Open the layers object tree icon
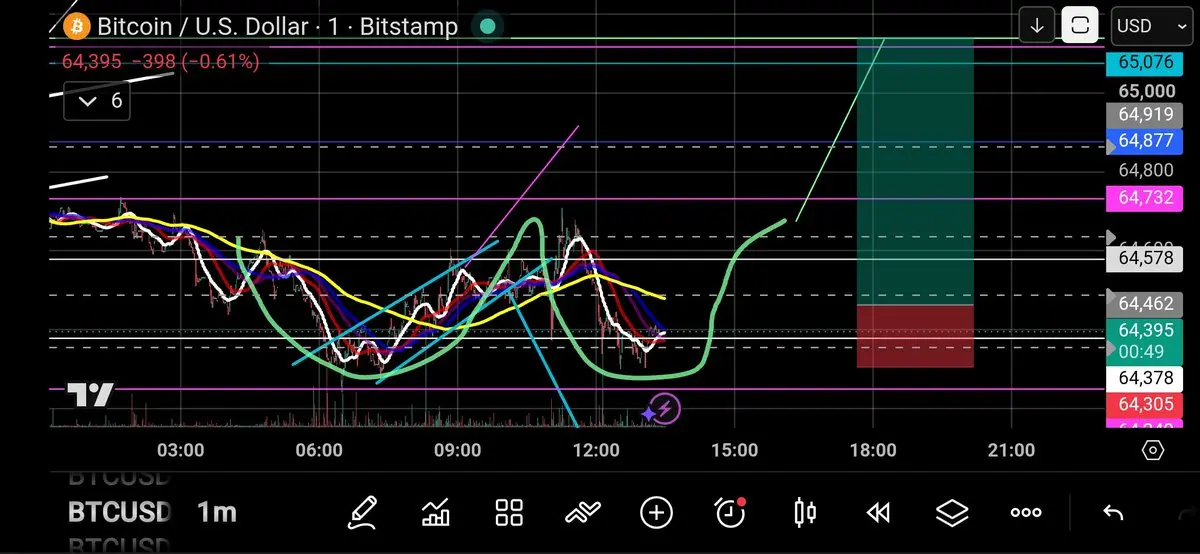 pos(952,513)
